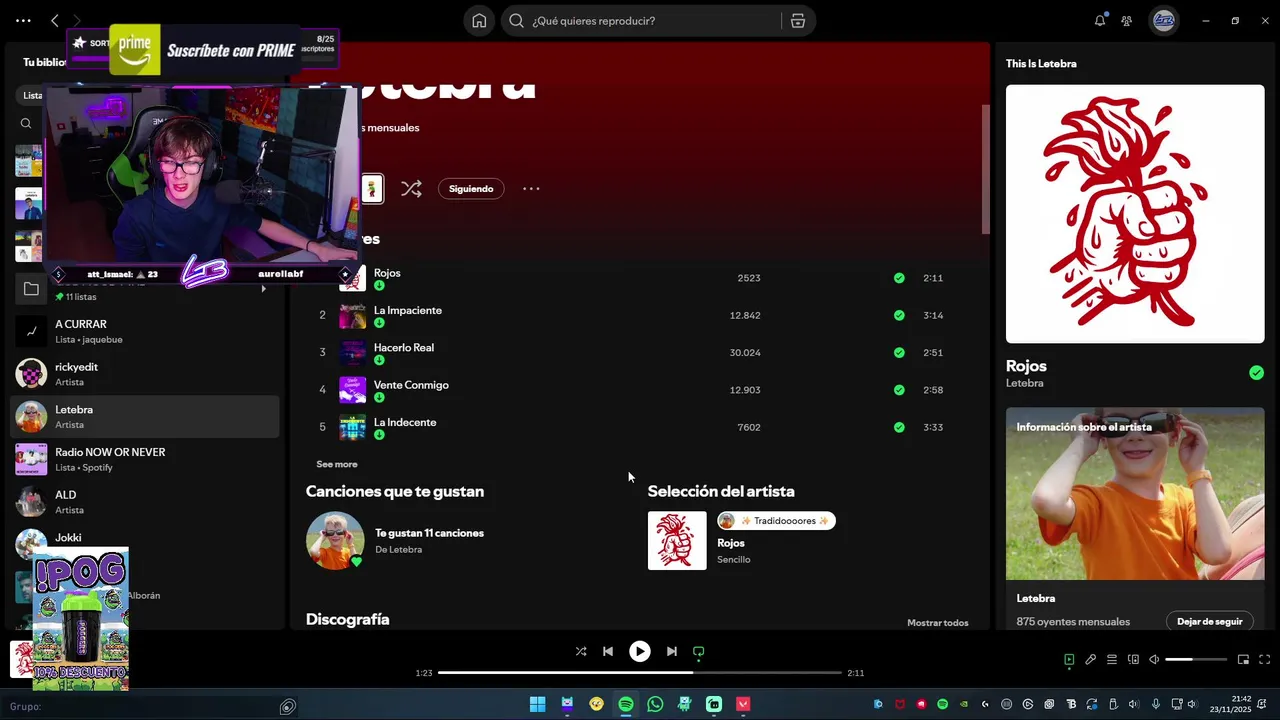
Task: Toggle liked status for La Impaciente
Action: [x=899, y=315]
